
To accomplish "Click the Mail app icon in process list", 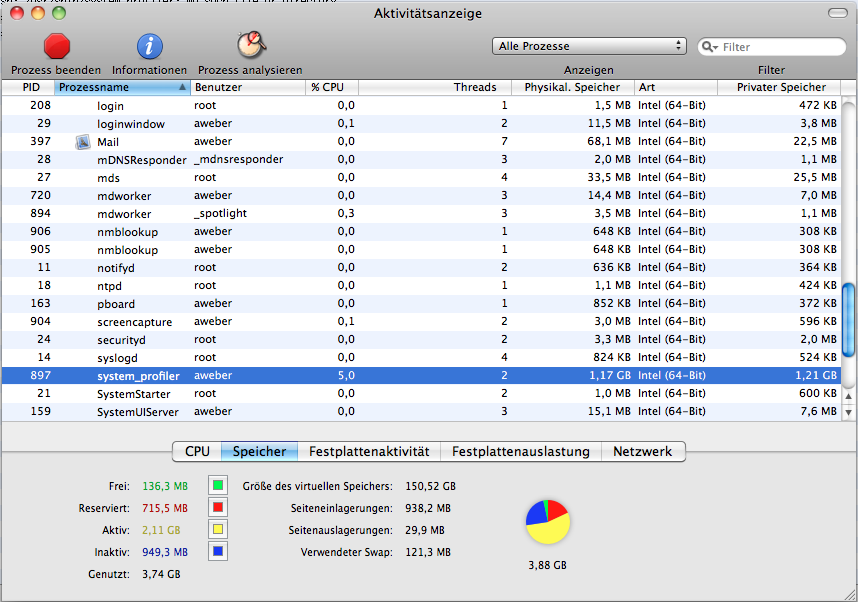I will click(x=84, y=142).
